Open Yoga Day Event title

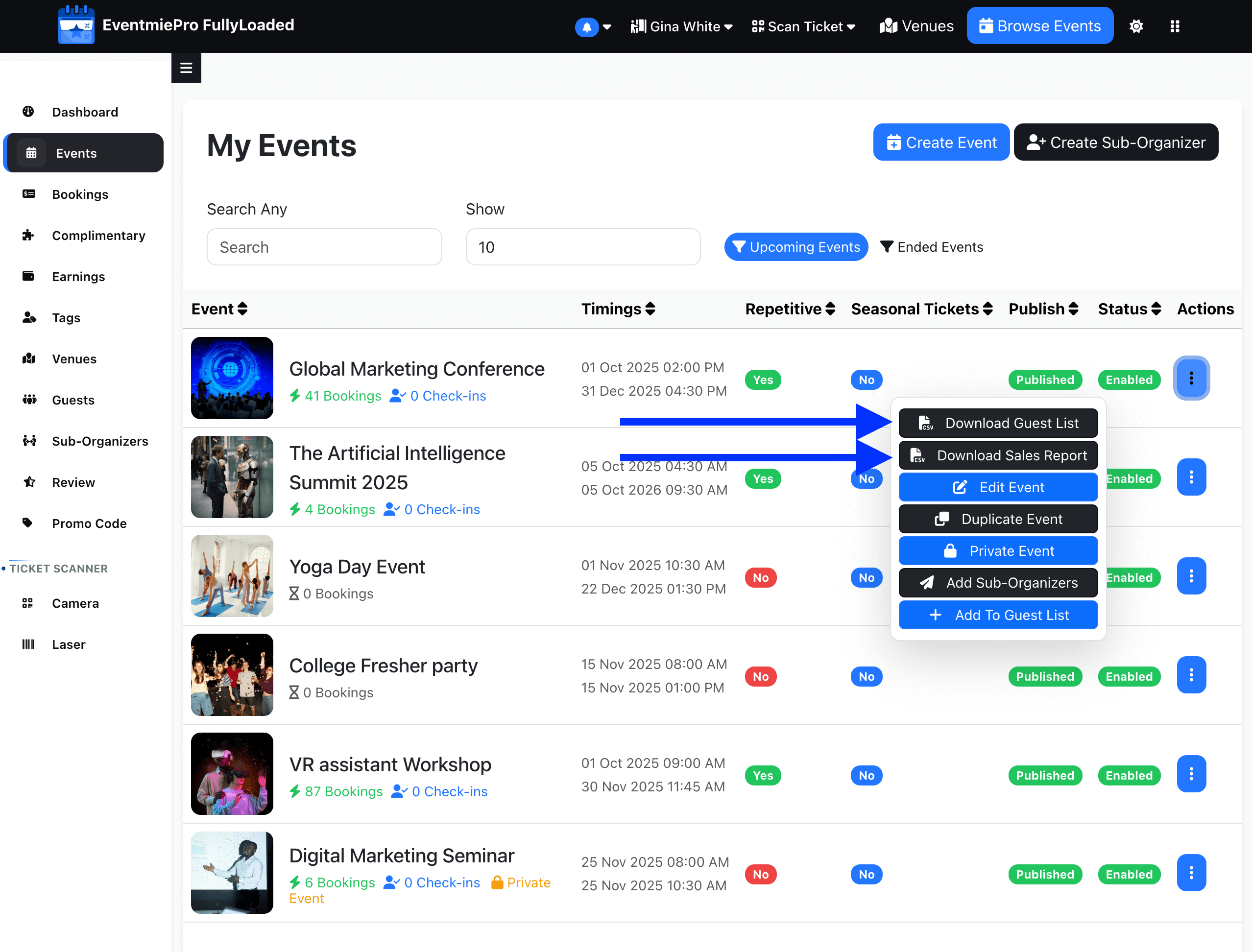(357, 567)
